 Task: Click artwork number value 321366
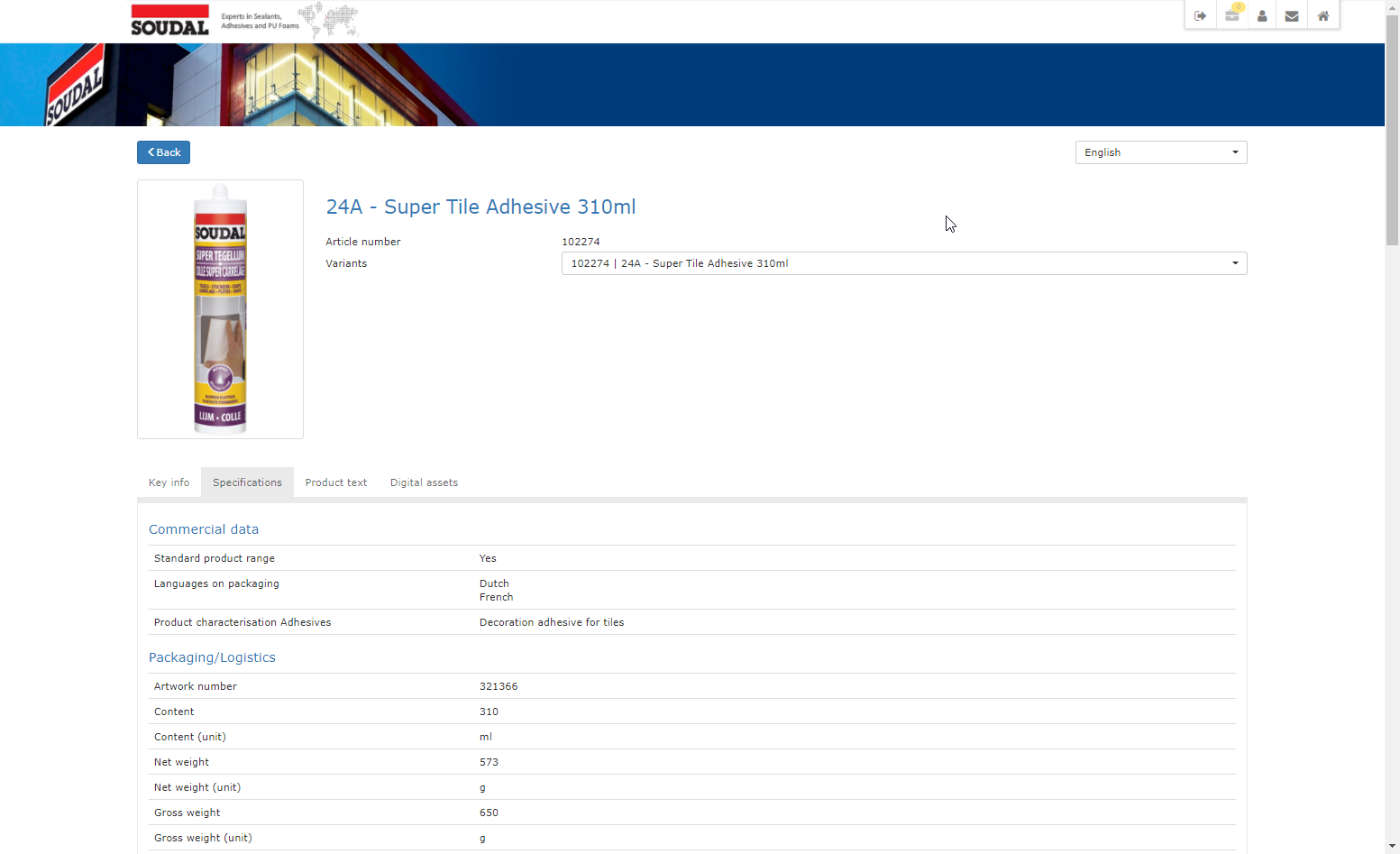click(499, 686)
